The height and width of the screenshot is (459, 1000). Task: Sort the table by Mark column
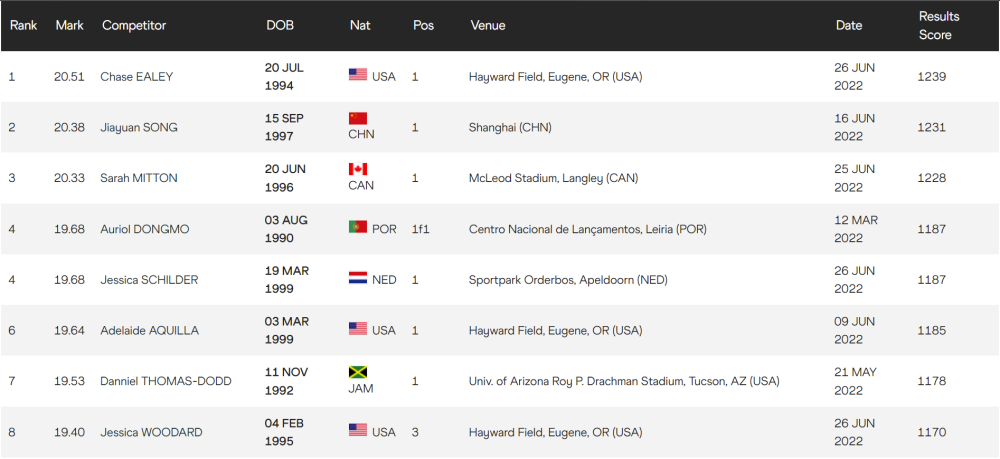(x=69, y=25)
